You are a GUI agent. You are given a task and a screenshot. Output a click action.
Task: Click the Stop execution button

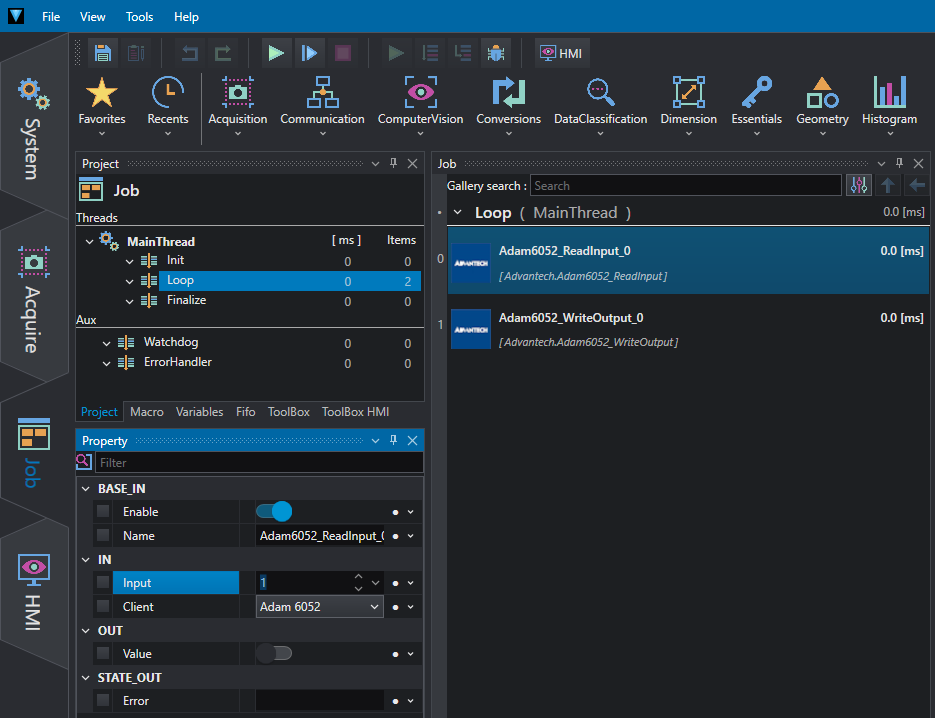[x=343, y=53]
